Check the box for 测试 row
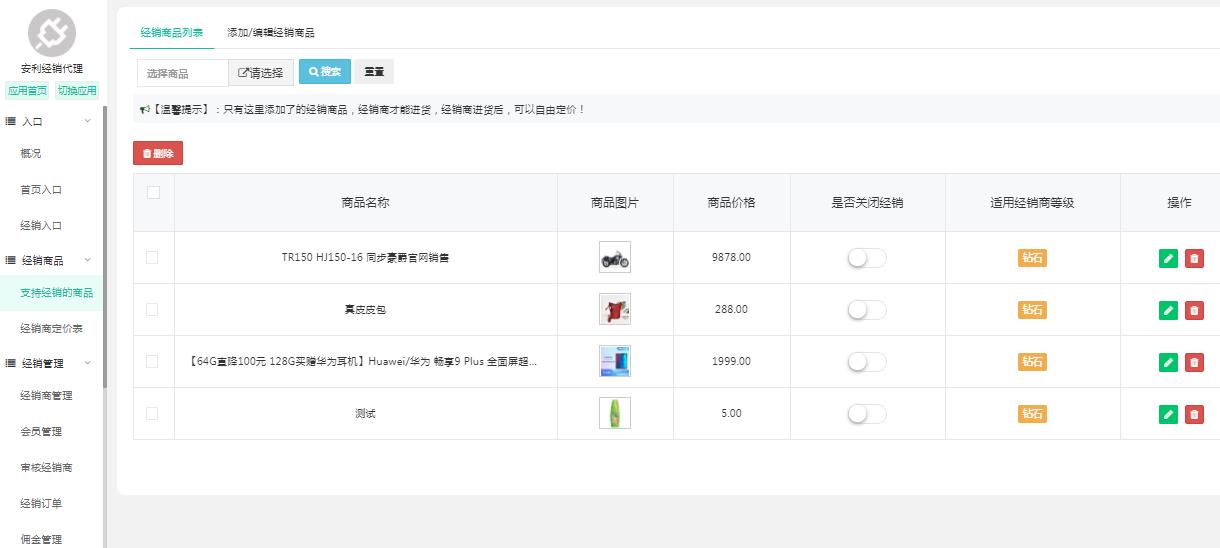This screenshot has height=548, width=1220. pyautogui.click(x=152, y=413)
